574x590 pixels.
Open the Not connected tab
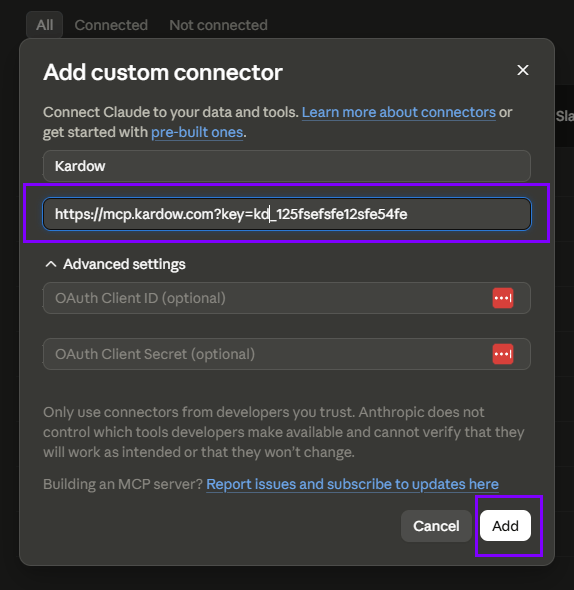[218, 25]
